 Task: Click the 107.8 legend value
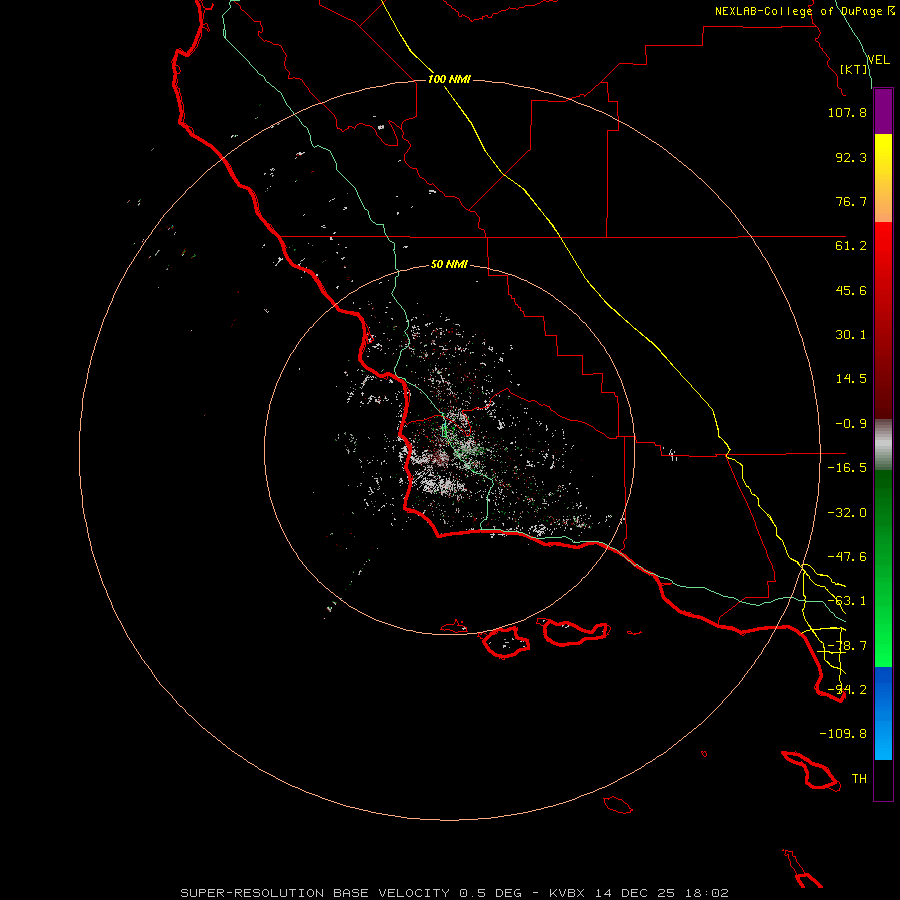(x=847, y=112)
